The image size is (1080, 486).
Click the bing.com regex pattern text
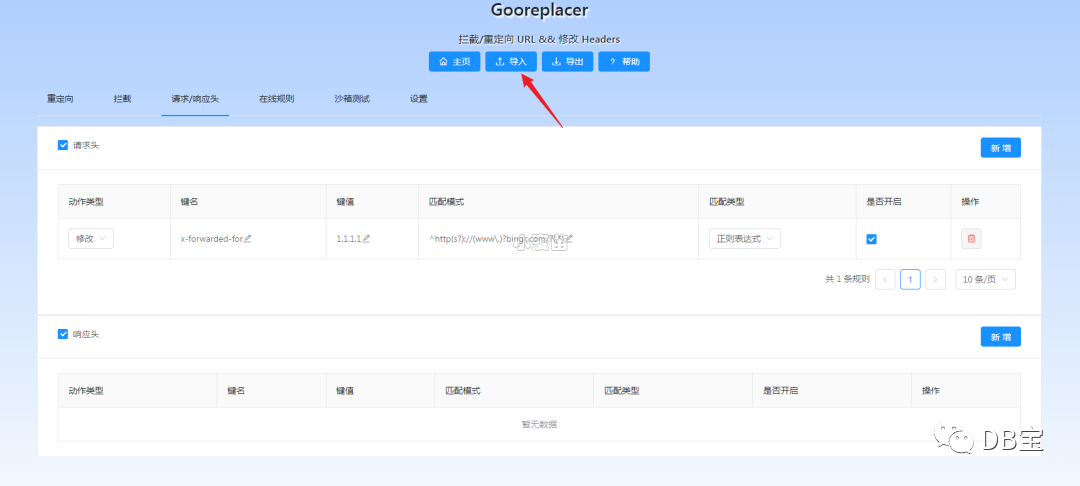(x=497, y=239)
